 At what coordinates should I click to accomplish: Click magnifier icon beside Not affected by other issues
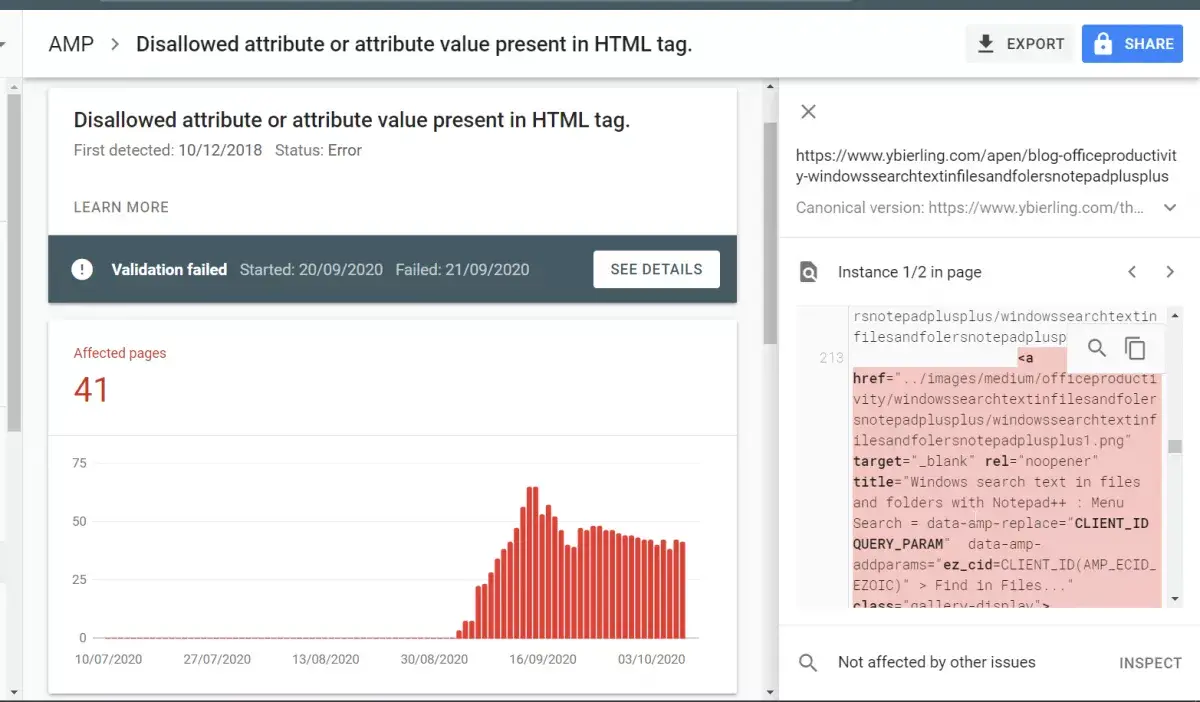tap(808, 662)
